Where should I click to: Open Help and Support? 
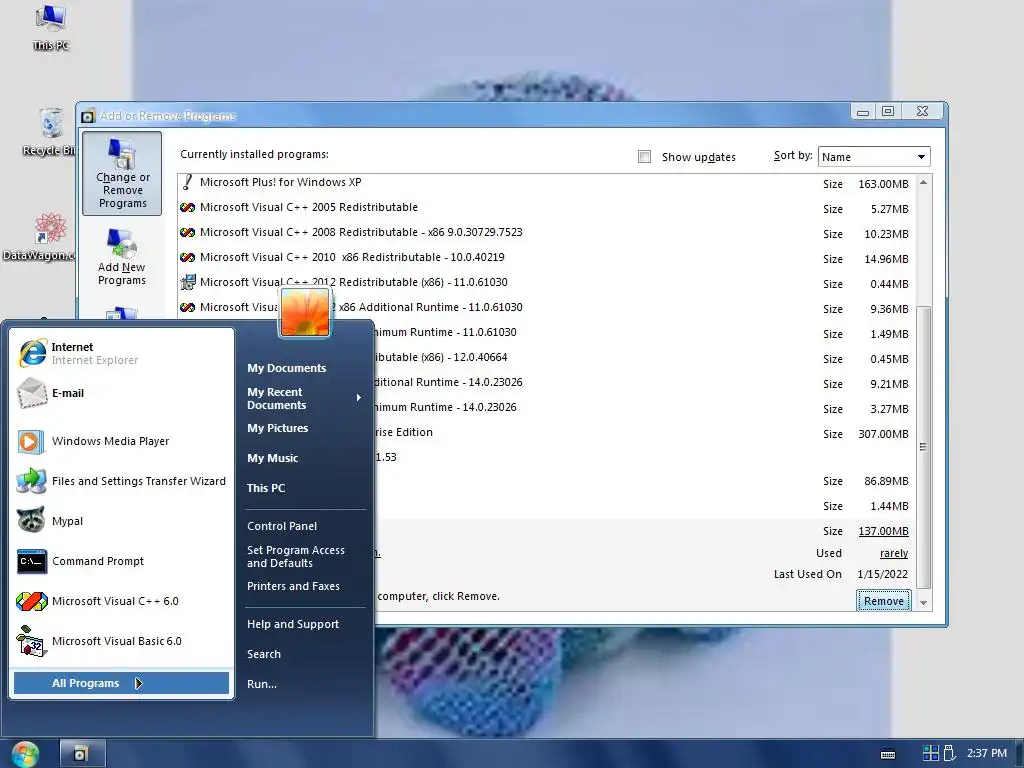click(x=293, y=624)
